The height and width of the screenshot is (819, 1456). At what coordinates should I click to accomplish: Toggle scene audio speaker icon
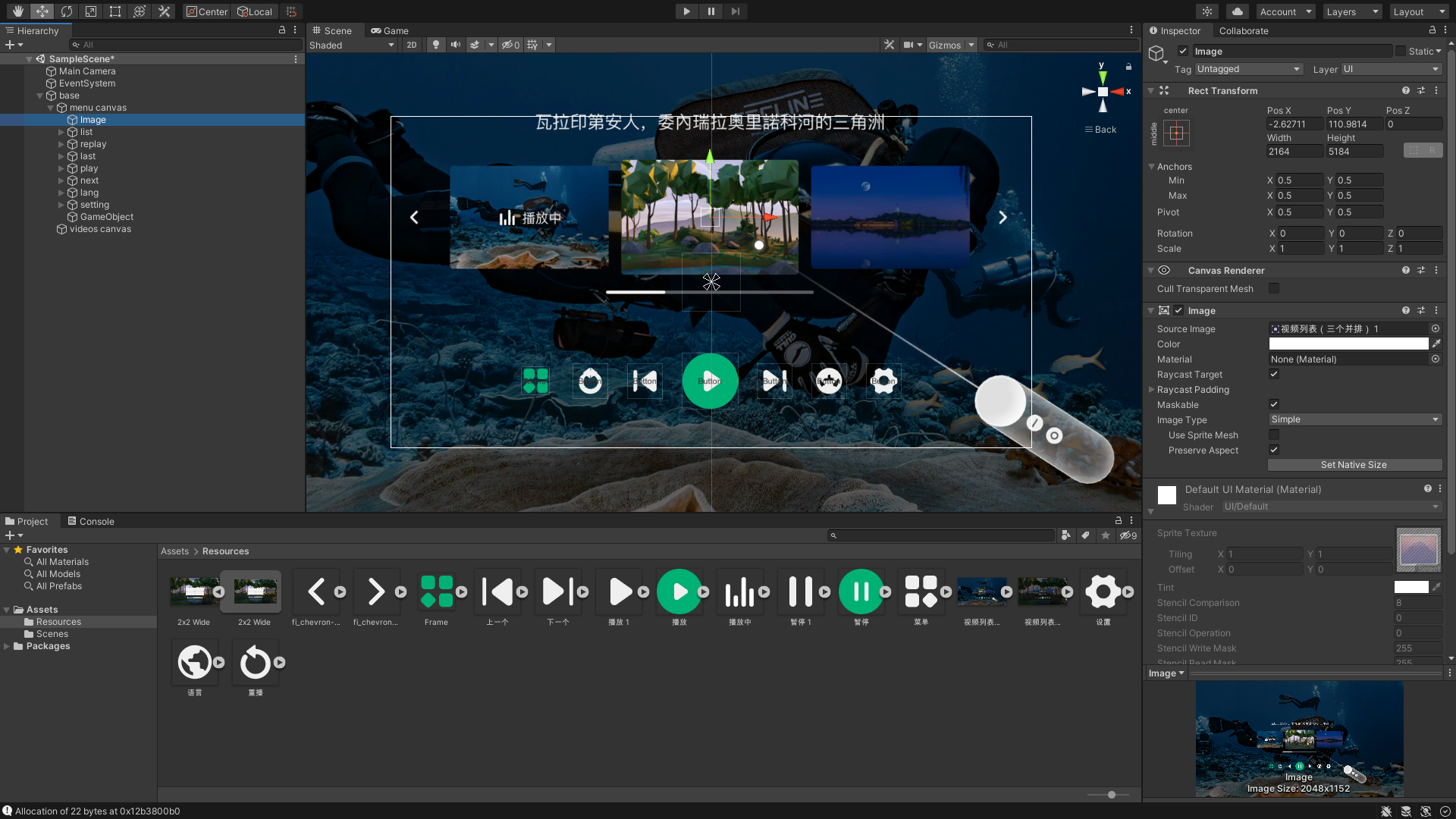(x=455, y=45)
